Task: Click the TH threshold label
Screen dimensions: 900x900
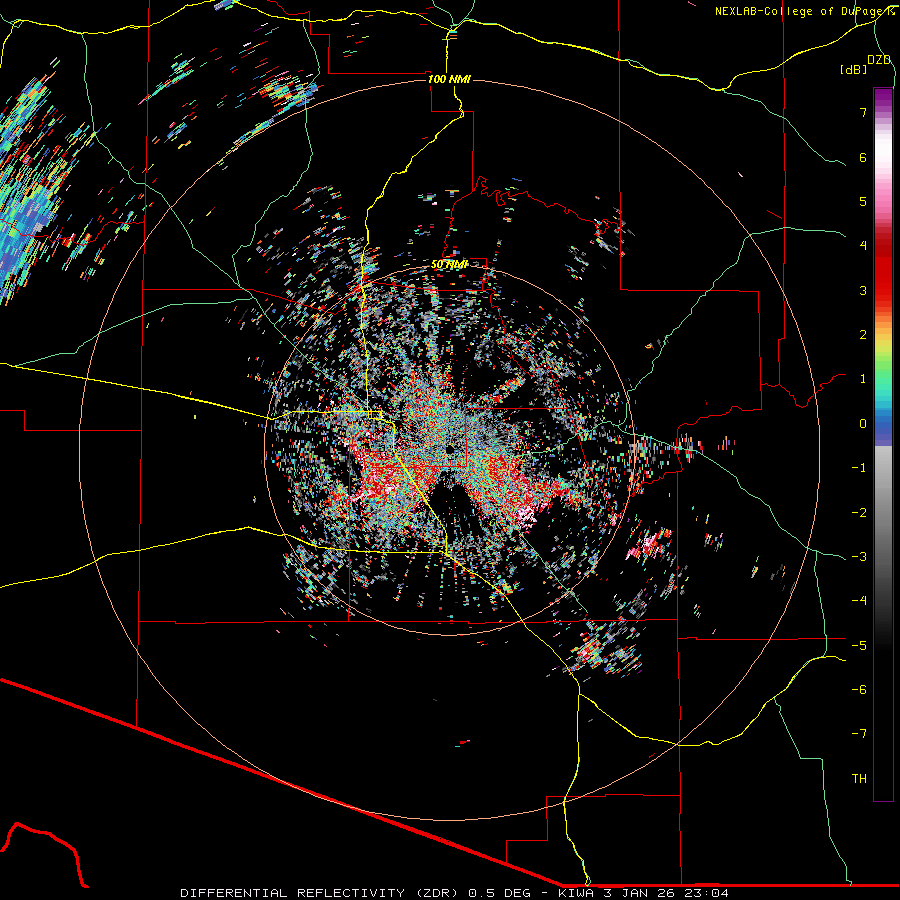Action: click(859, 779)
